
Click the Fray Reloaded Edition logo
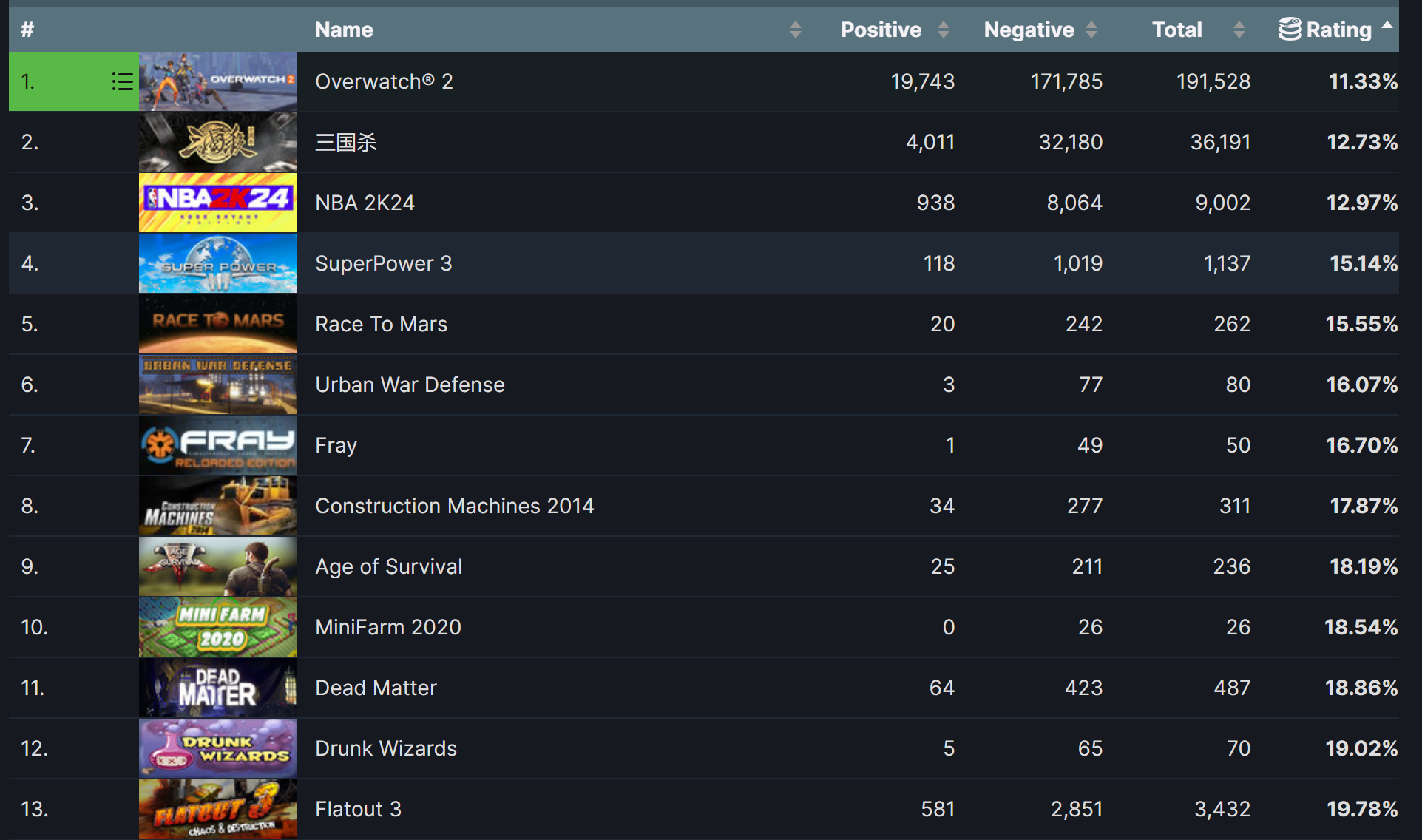pos(218,445)
